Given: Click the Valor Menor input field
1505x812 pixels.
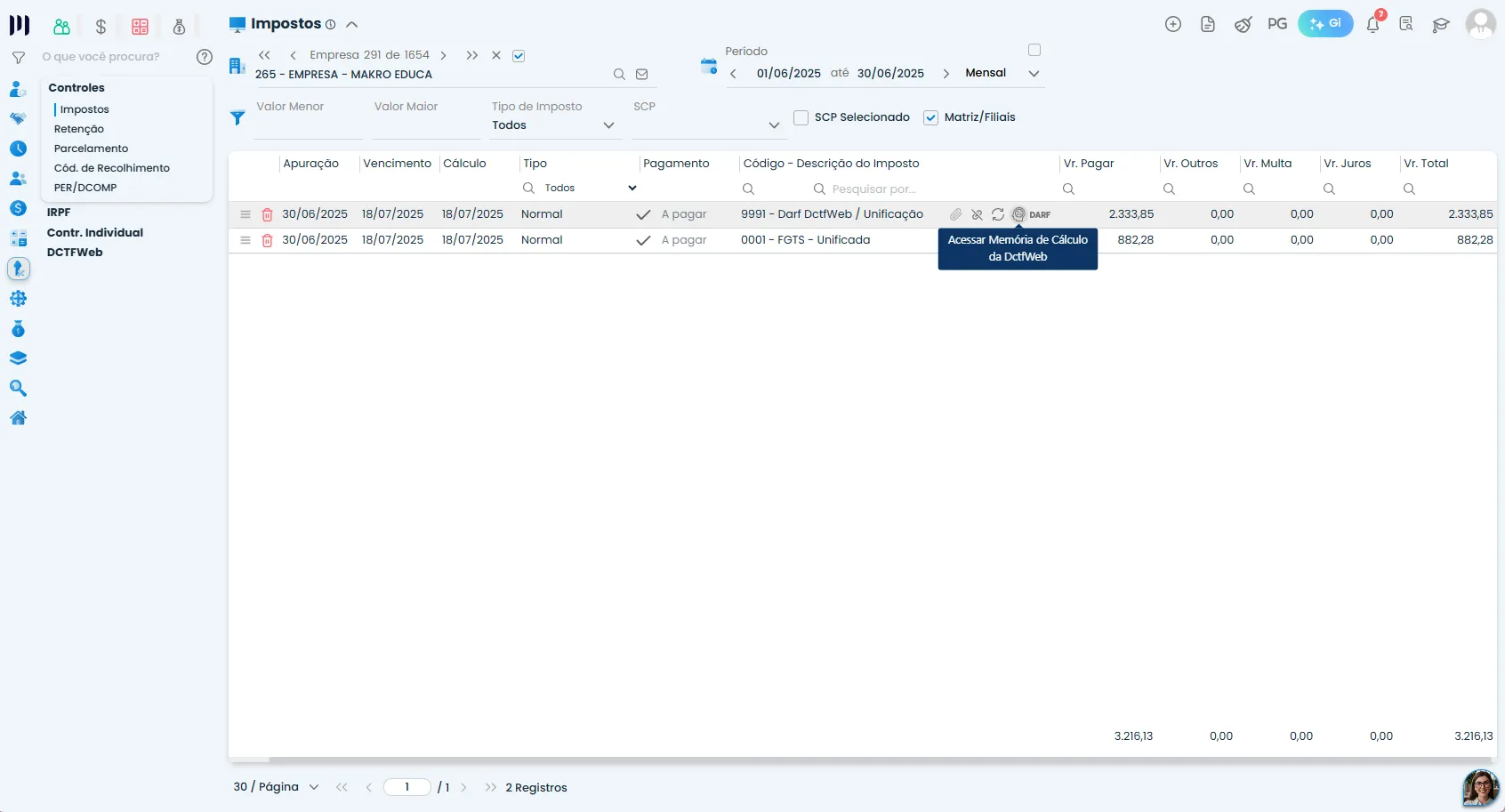Looking at the screenshot, I should [x=308, y=126].
